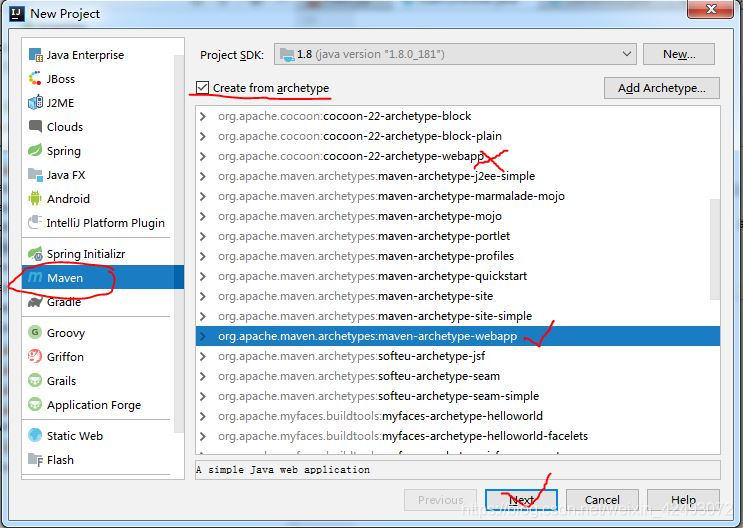The width and height of the screenshot is (743, 528).
Task: Click the SDK folder icon in Project SDK field
Action: pos(287,55)
